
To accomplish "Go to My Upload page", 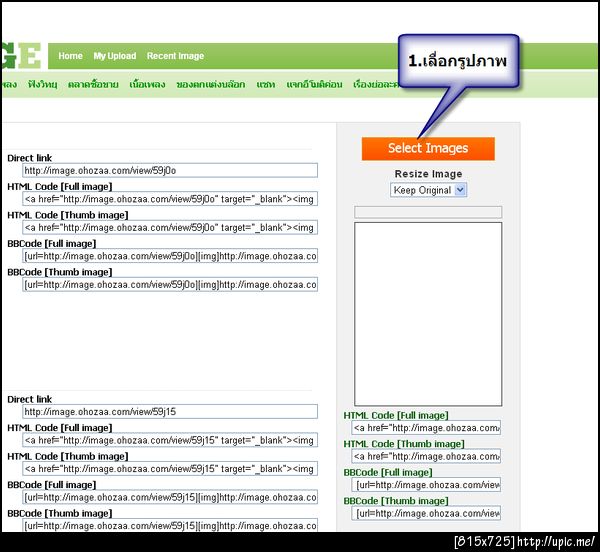I will (x=115, y=56).
